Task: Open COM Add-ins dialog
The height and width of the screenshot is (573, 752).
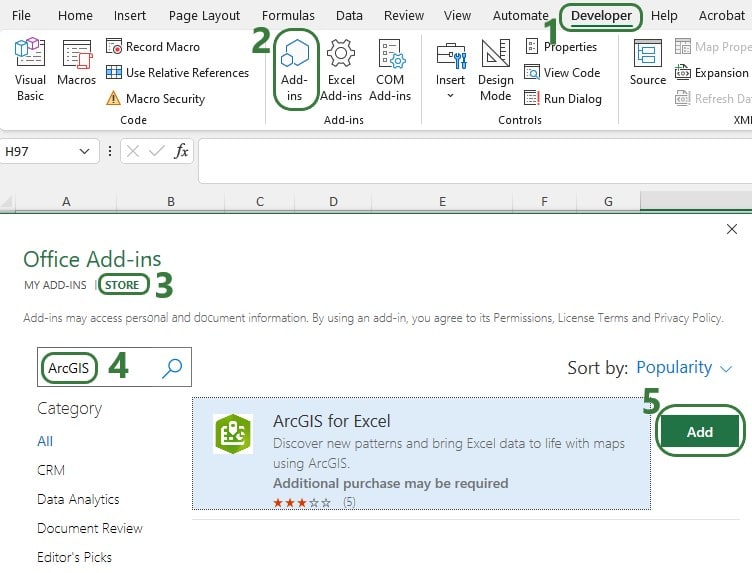Action: point(390,70)
